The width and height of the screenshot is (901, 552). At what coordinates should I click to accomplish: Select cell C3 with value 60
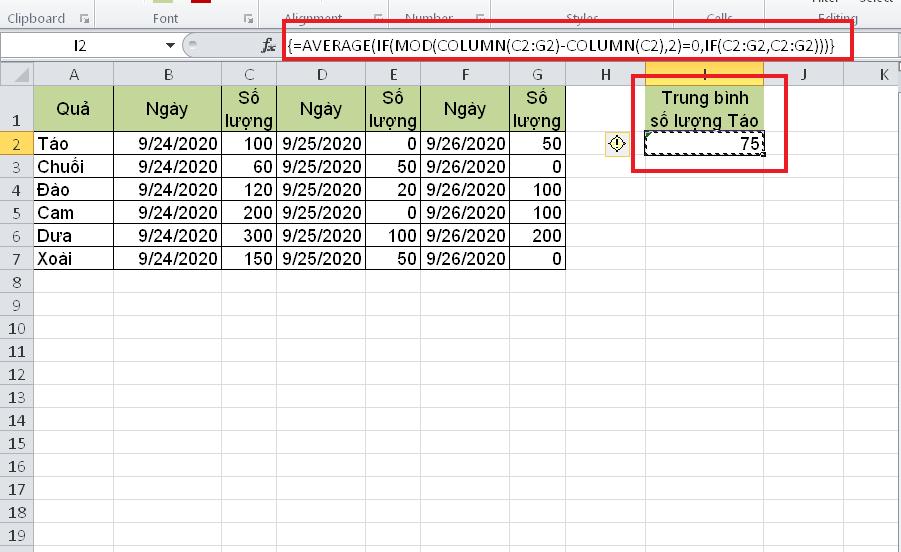point(249,167)
